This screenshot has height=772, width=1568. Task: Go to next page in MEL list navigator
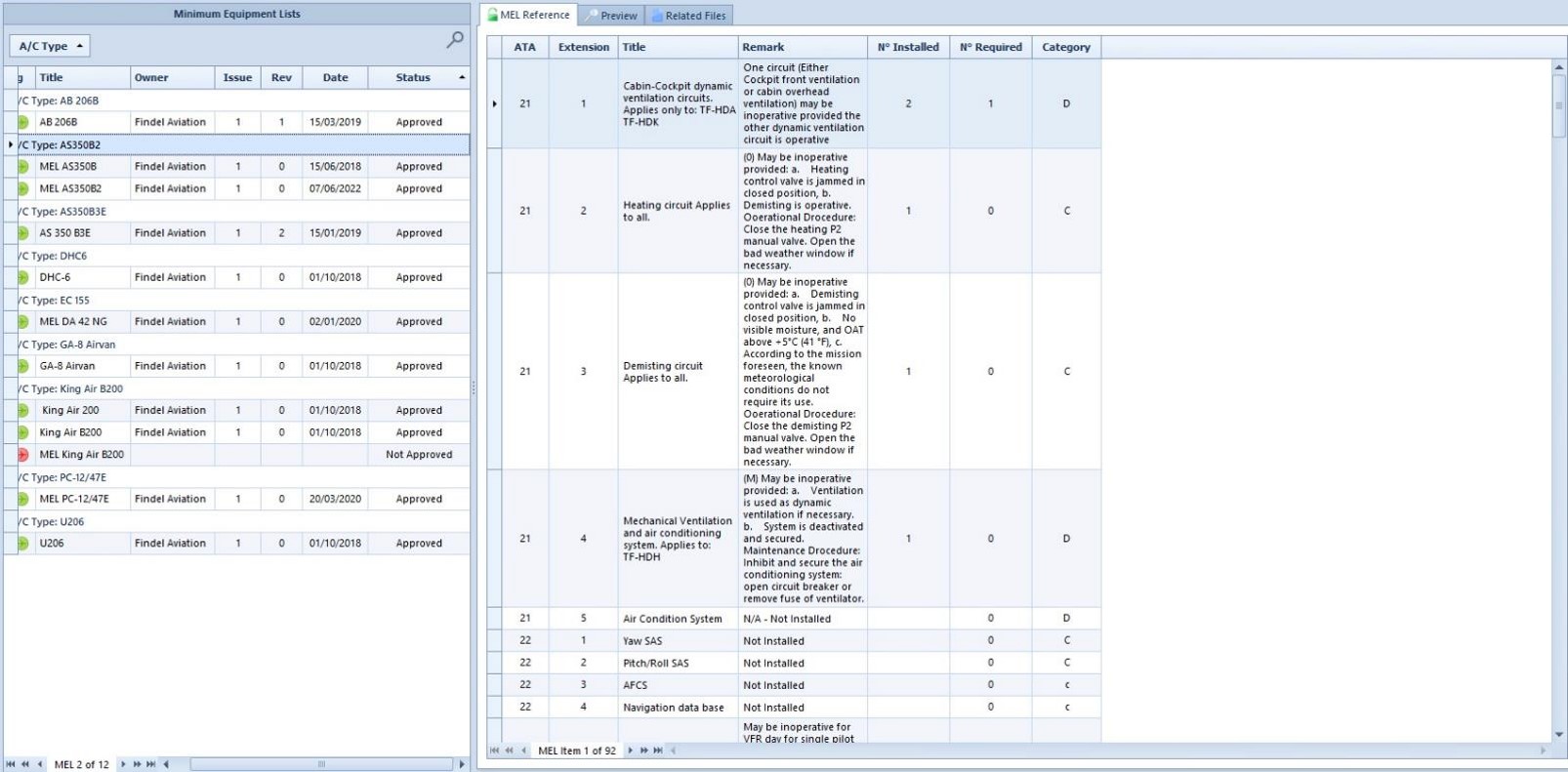137,764
